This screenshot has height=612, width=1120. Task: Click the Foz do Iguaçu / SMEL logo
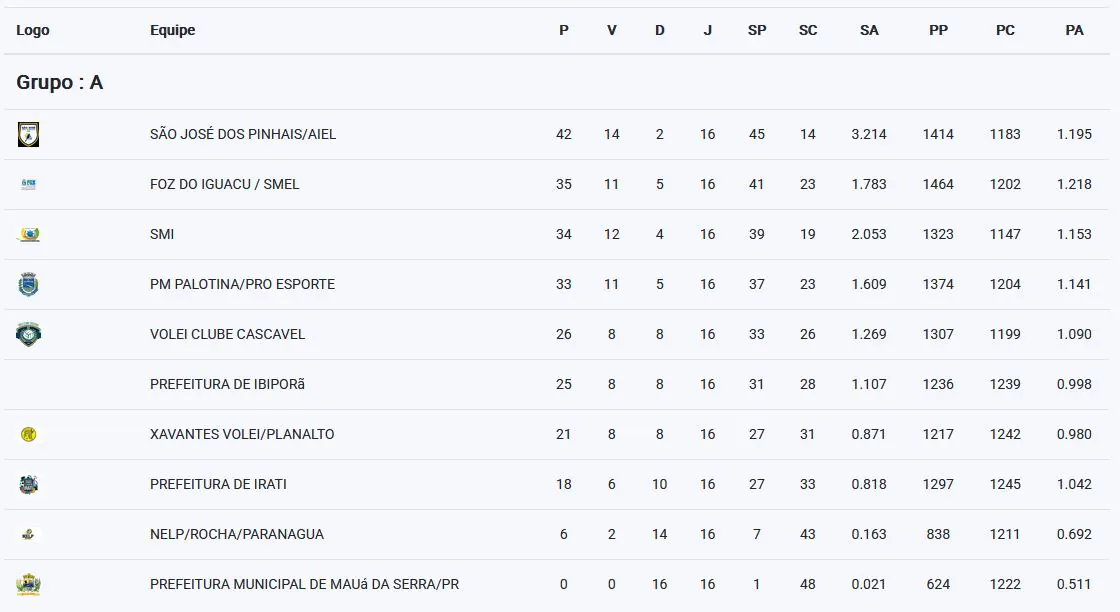tap(29, 184)
